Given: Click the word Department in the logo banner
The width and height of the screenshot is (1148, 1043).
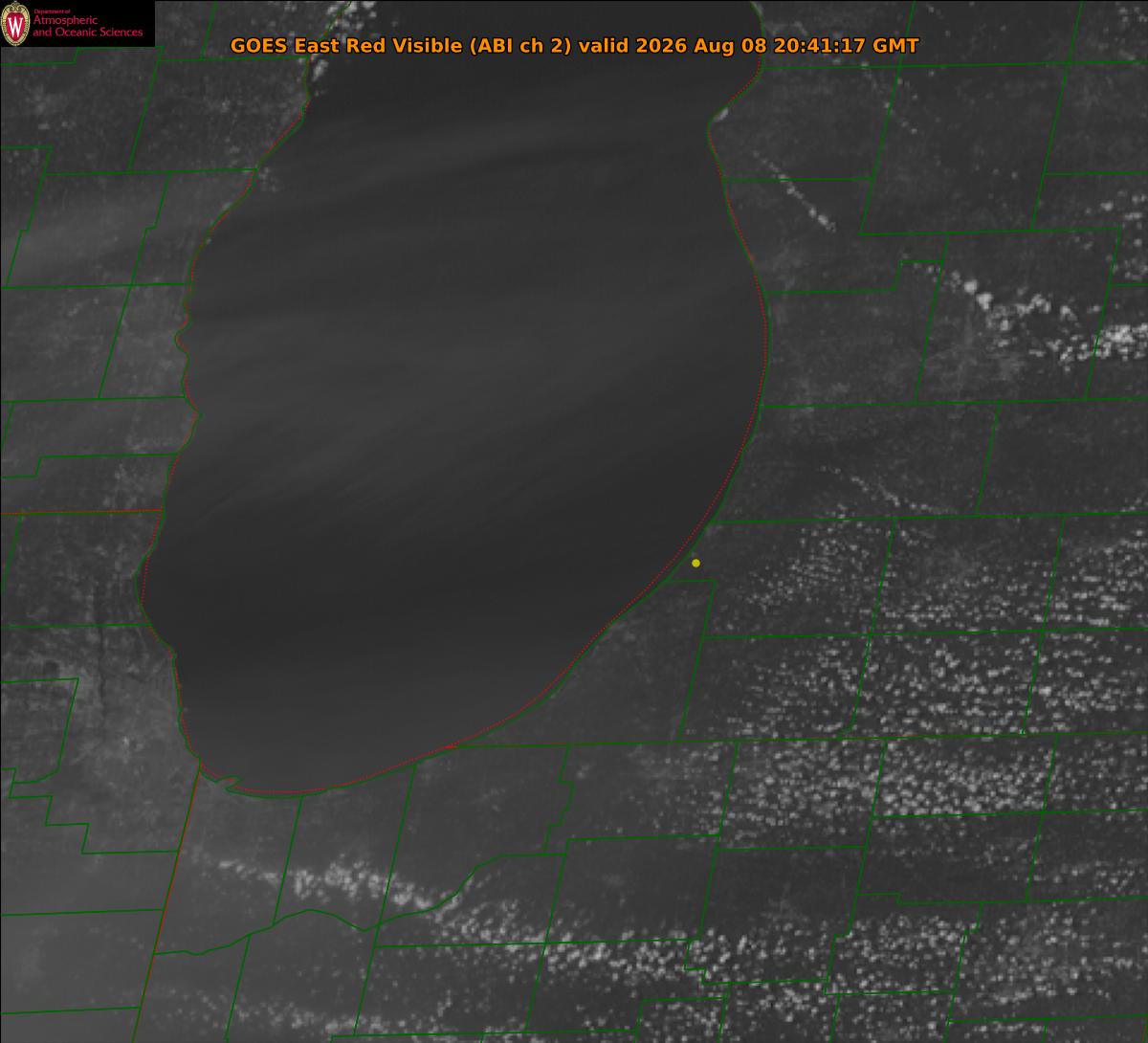Looking at the screenshot, I should coord(45,11).
